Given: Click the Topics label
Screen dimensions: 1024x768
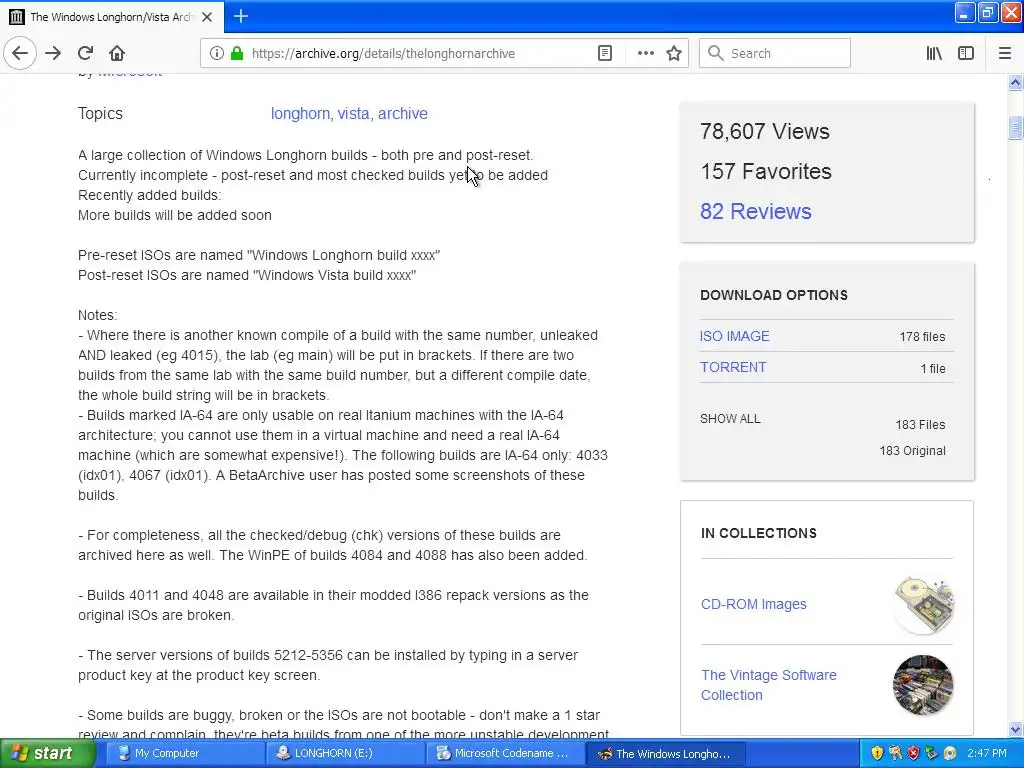Looking at the screenshot, I should point(100,114).
